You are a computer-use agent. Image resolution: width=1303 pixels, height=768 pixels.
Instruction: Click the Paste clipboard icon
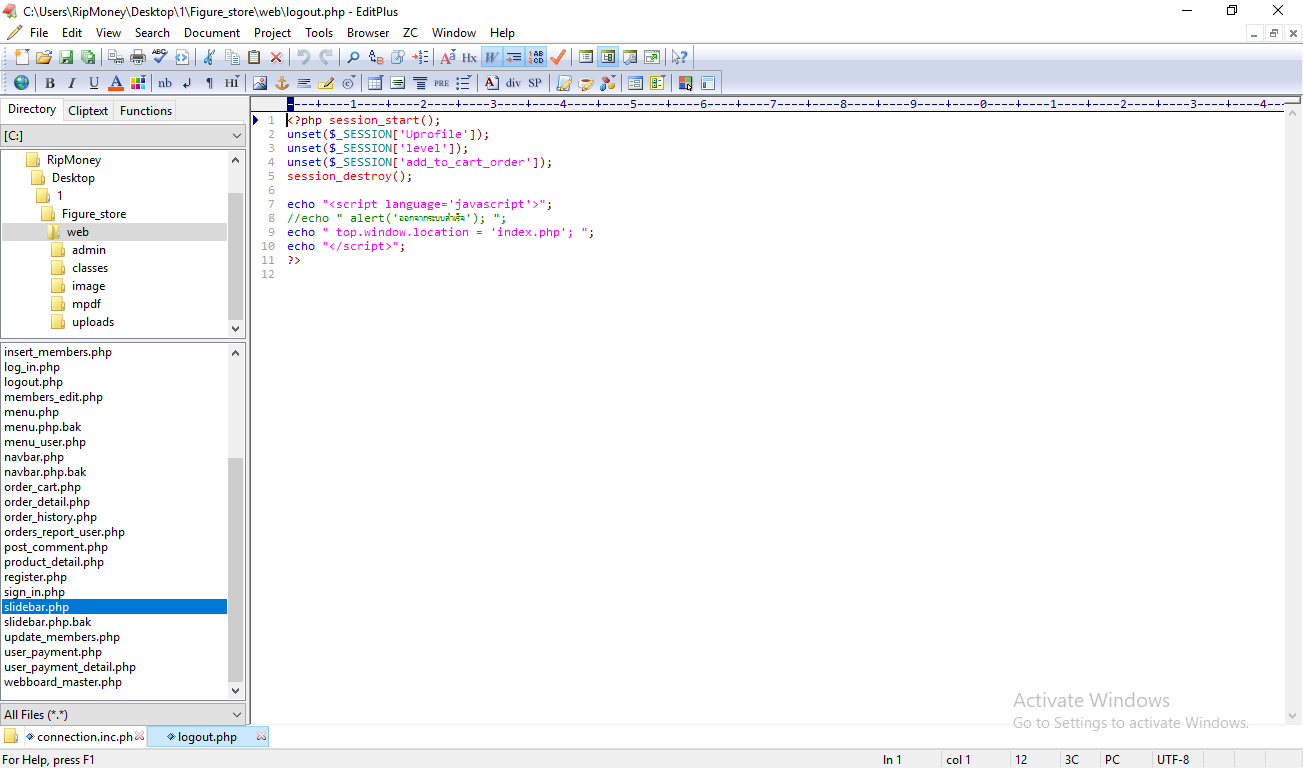tap(254, 57)
